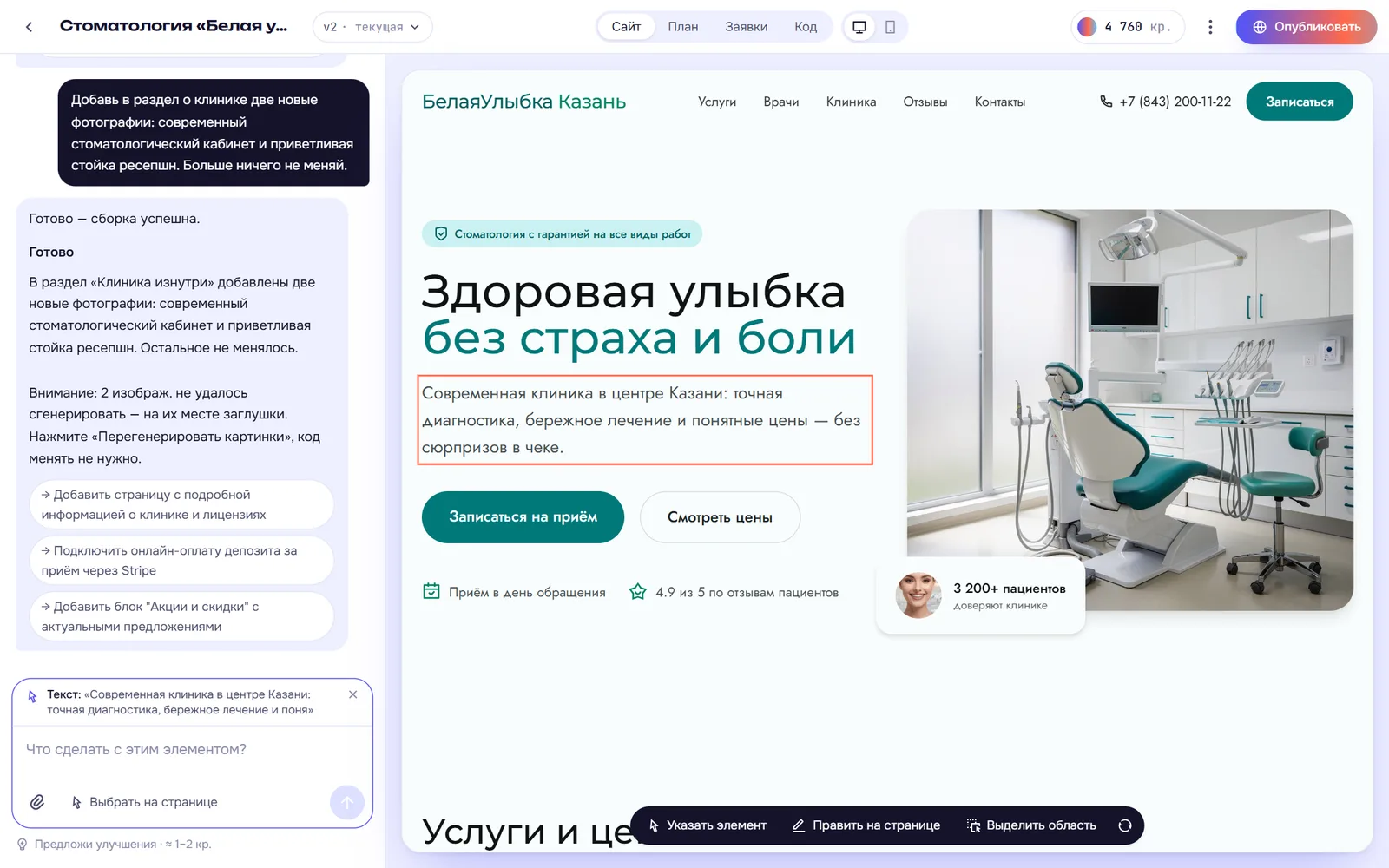This screenshot has height=868, width=1389.
Task: Open the «План» tab
Action: [683, 27]
